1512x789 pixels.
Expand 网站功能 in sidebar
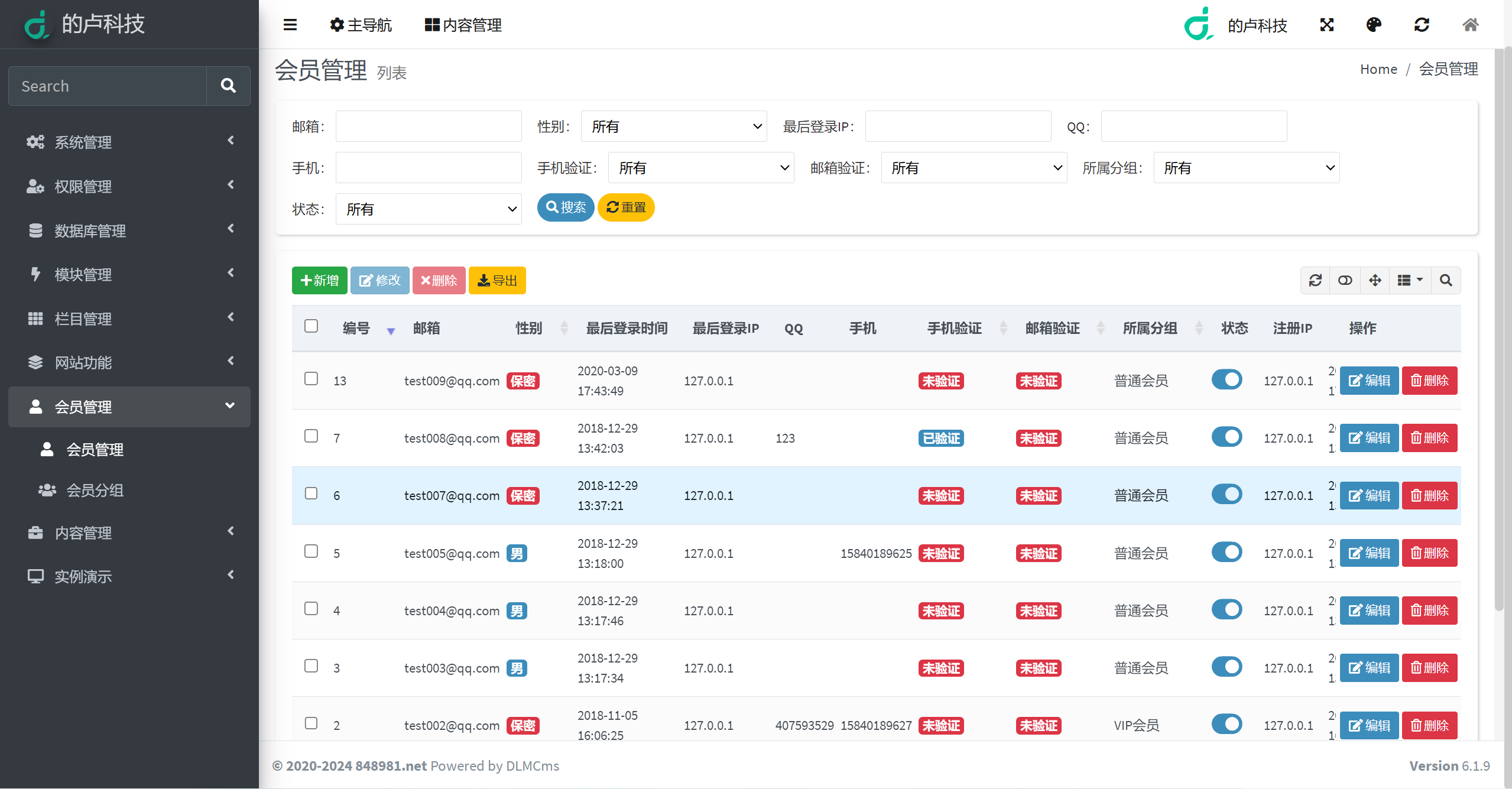(129, 362)
